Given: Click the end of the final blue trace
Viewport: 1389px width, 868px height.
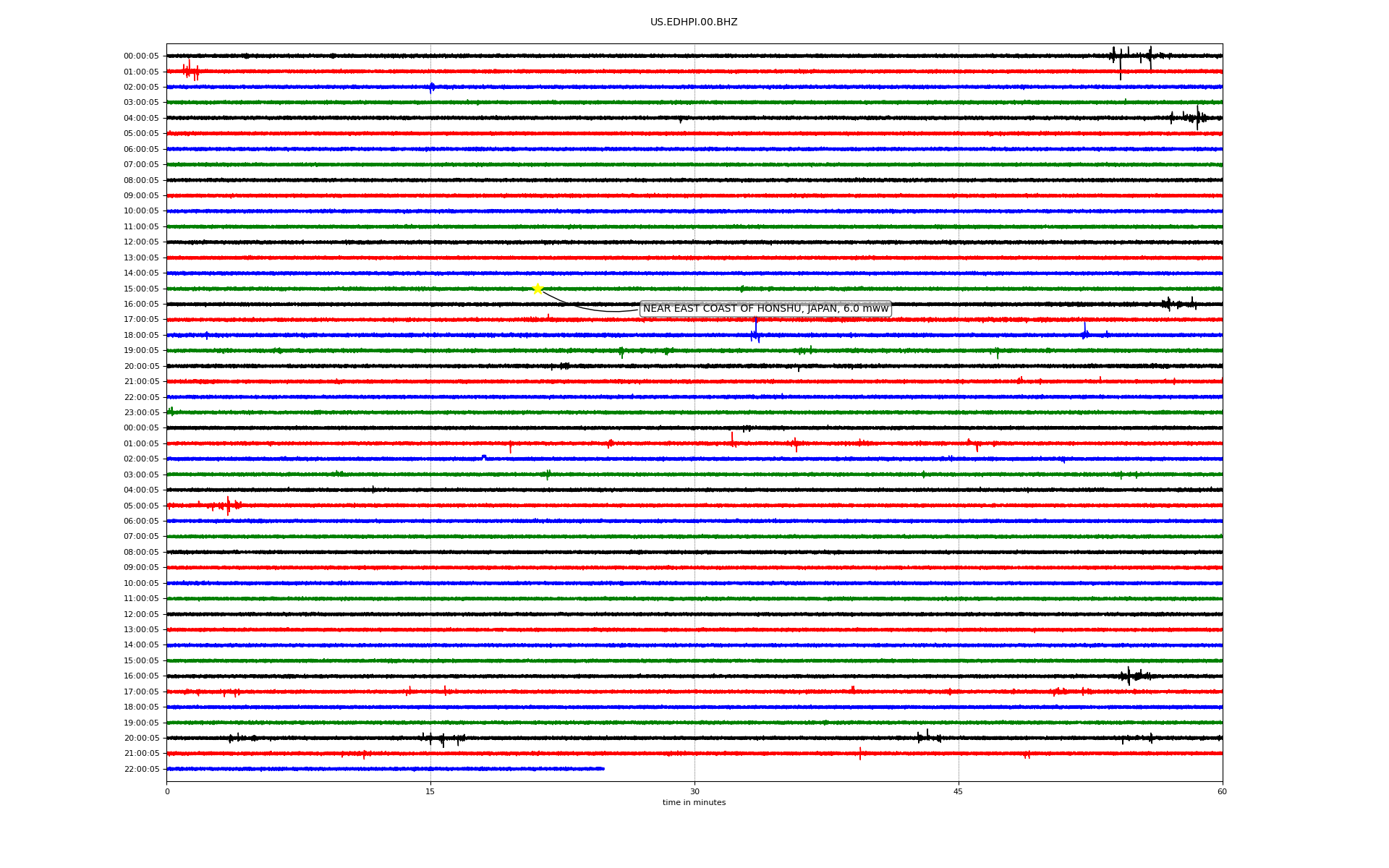Looking at the screenshot, I should [603, 769].
